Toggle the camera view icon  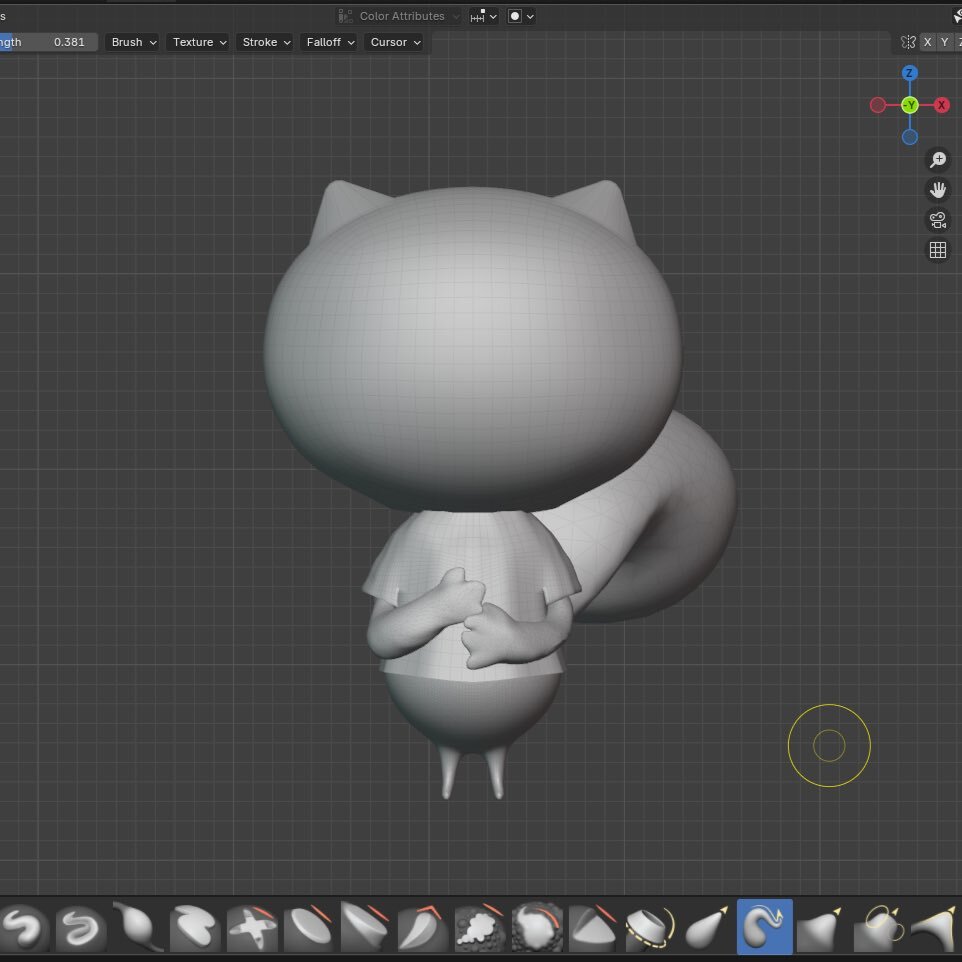click(937, 220)
